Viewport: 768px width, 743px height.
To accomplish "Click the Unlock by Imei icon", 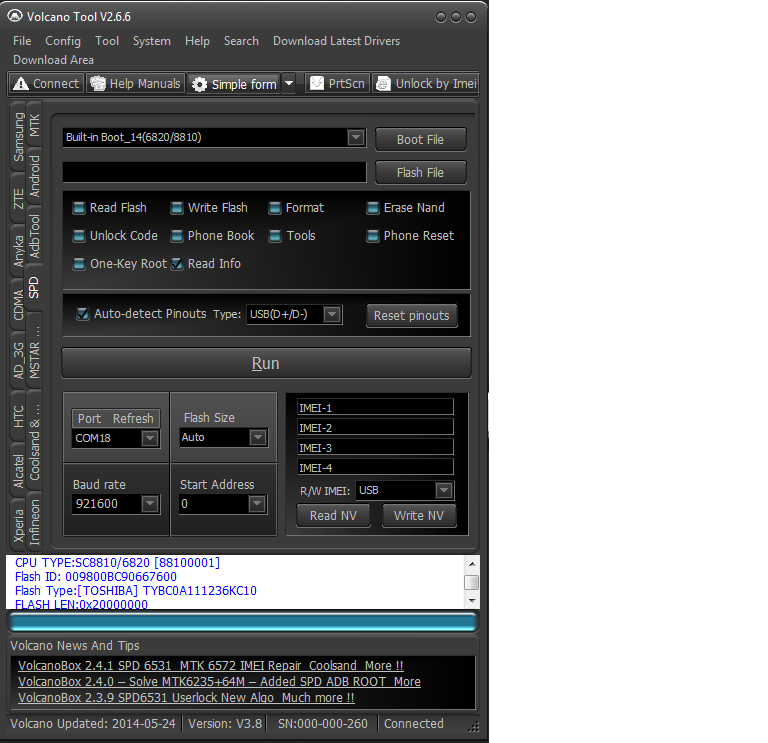I will click(383, 84).
